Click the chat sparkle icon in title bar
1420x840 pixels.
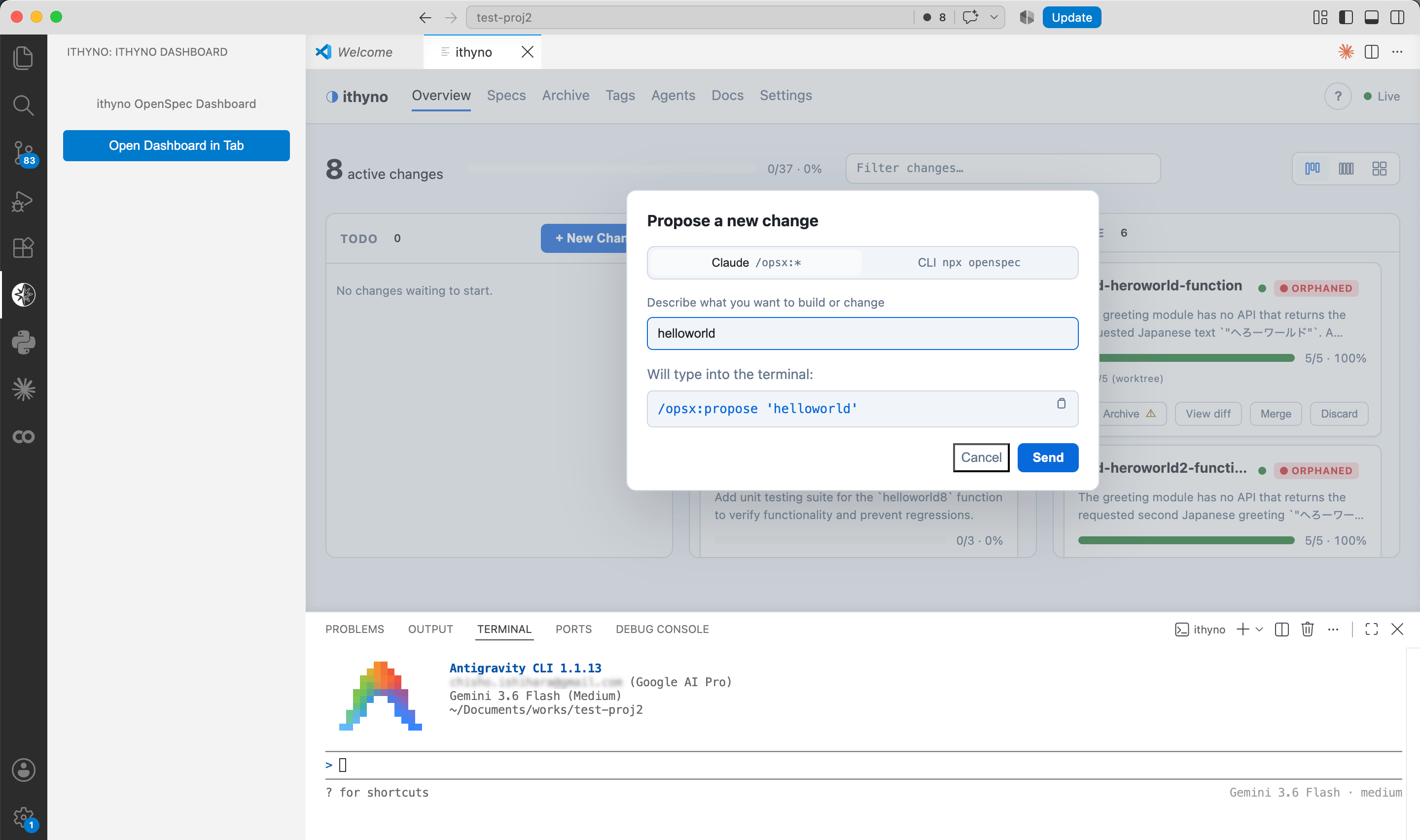[x=970, y=18]
